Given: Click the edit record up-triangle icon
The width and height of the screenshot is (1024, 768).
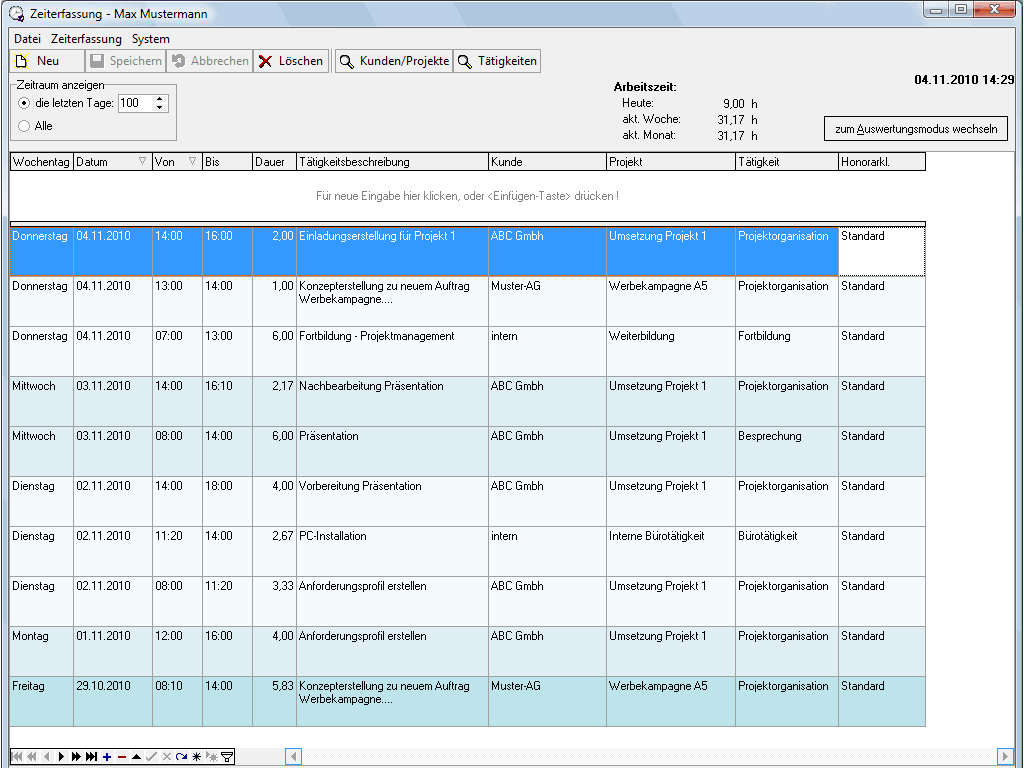Looking at the screenshot, I should [136, 757].
